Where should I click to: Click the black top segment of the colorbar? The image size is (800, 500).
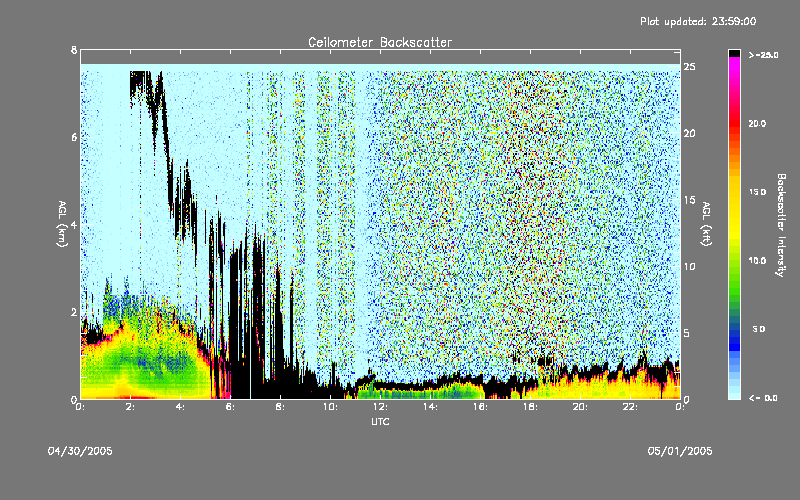point(734,53)
